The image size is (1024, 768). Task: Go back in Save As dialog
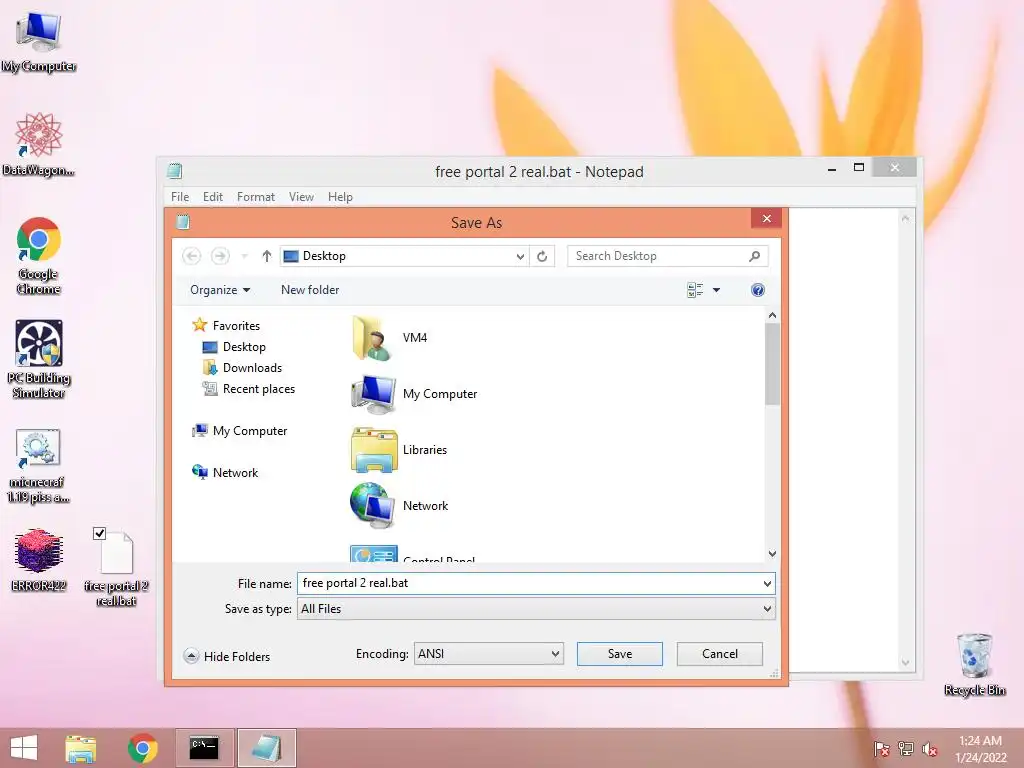(x=191, y=256)
